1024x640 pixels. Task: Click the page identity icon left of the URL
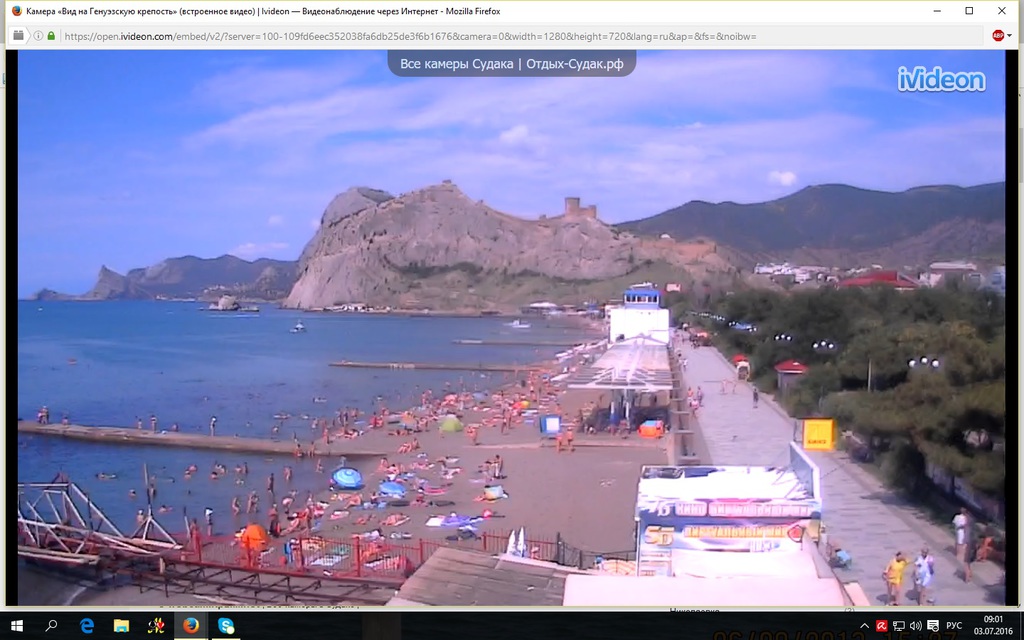pyautogui.click(x=18, y=35)
